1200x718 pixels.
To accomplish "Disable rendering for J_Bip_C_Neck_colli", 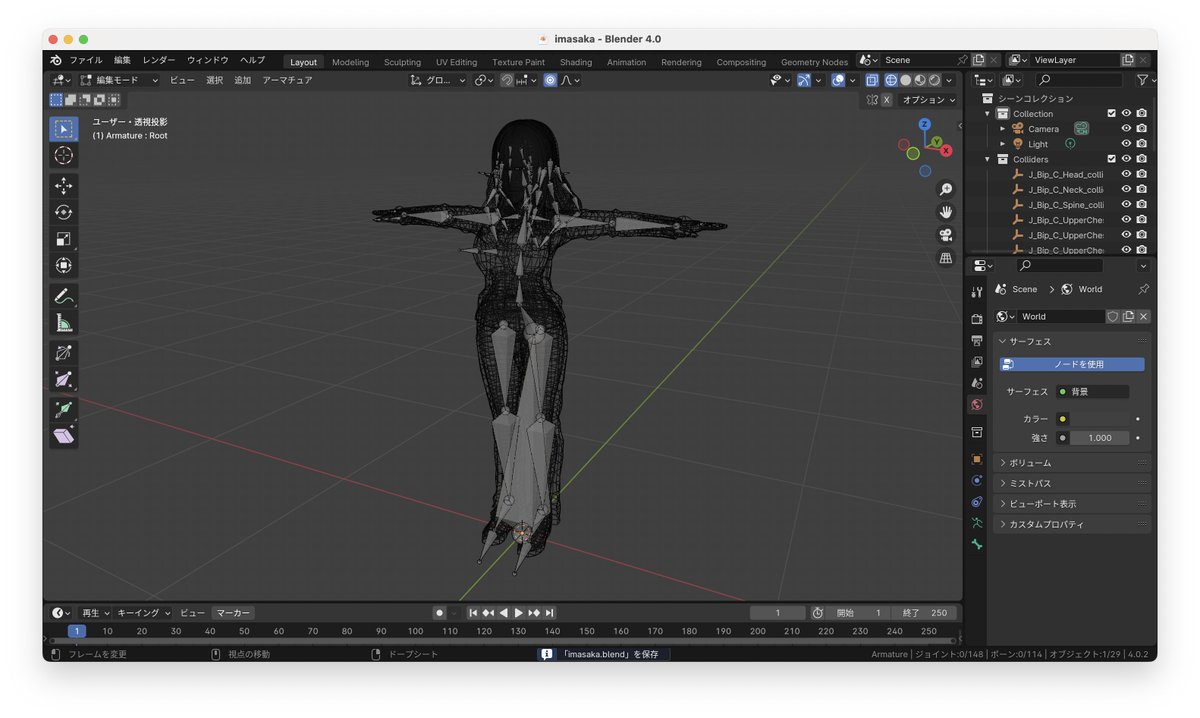I will point(1141,189).
